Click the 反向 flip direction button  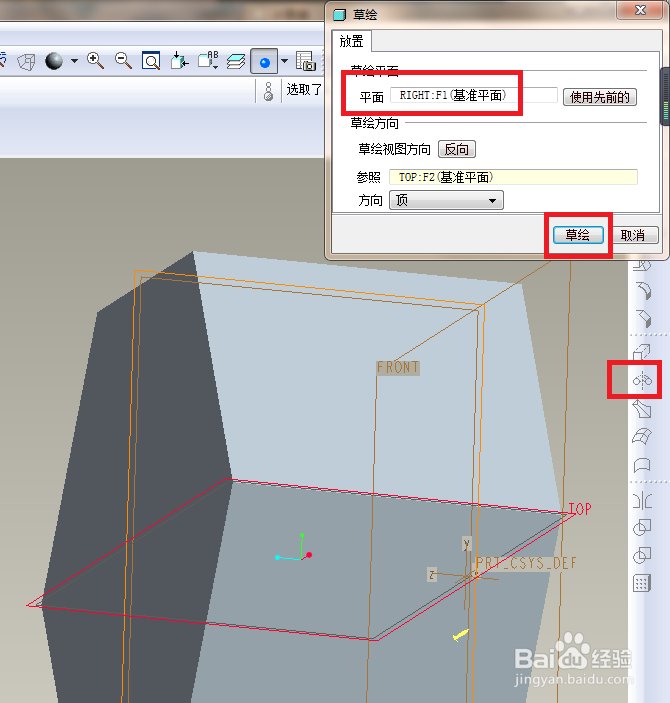[457, 149]
